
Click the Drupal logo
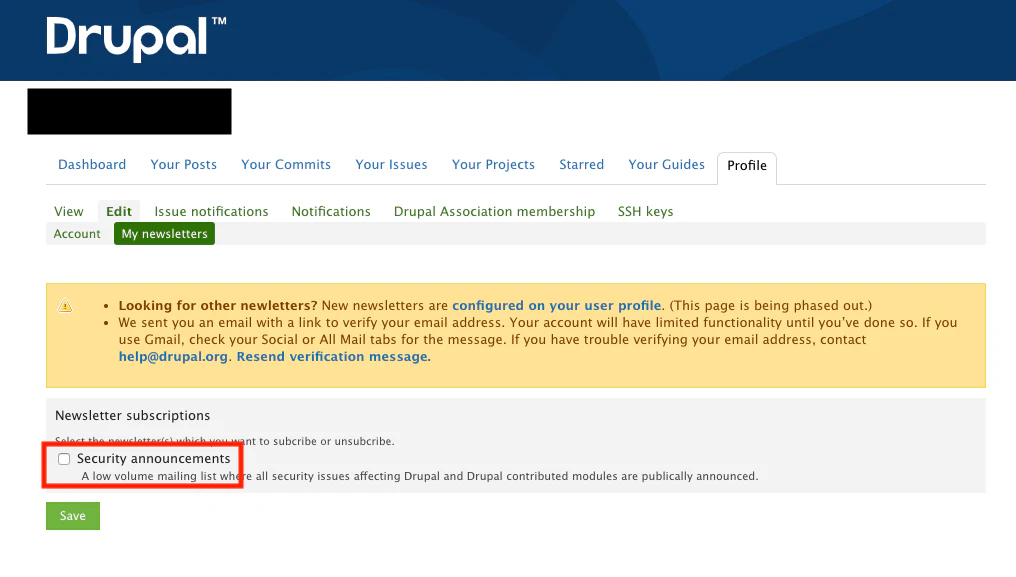coord(136,38)
